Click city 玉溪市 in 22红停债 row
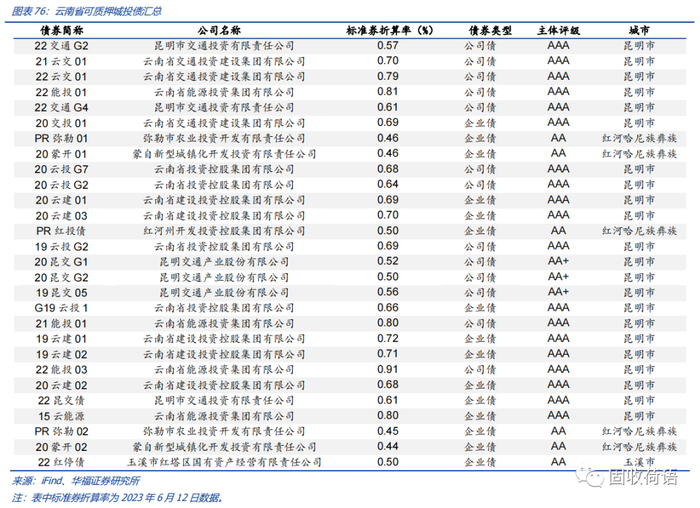700x508 pixels. [x=639, y=462]
